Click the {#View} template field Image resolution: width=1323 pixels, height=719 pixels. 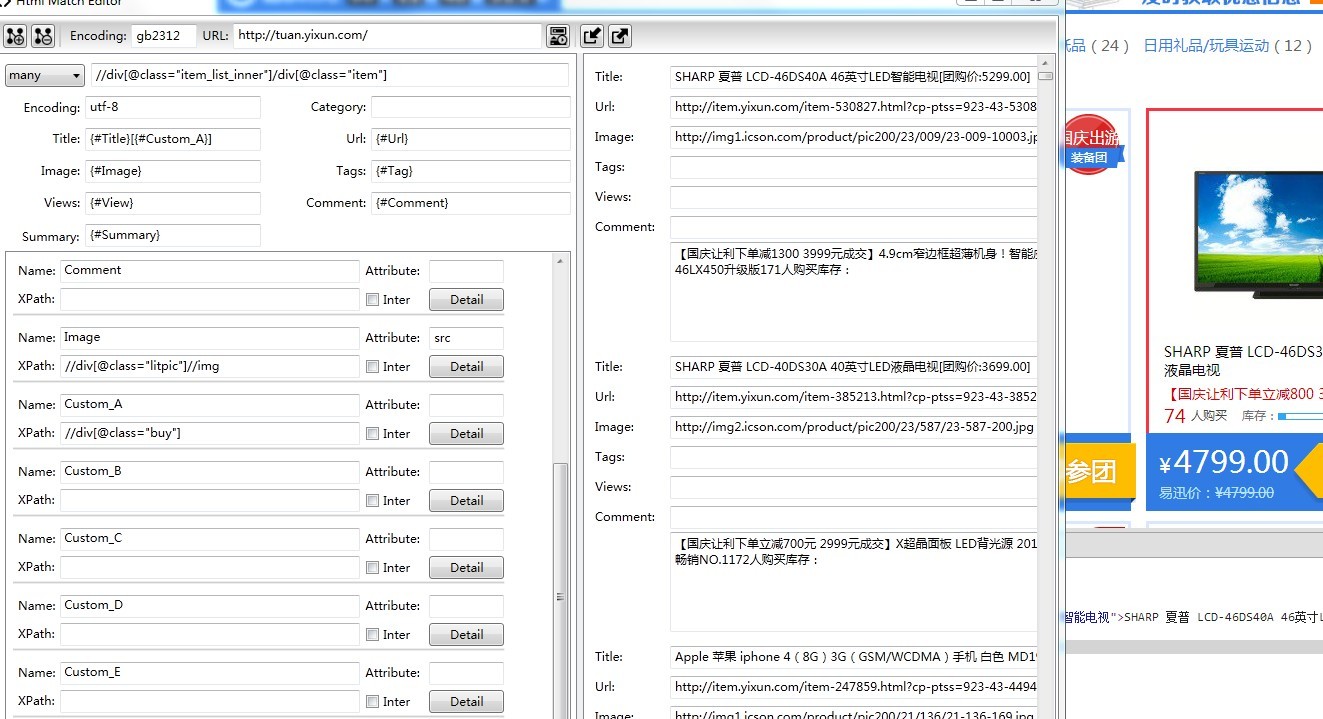click(x=173, y=203)
